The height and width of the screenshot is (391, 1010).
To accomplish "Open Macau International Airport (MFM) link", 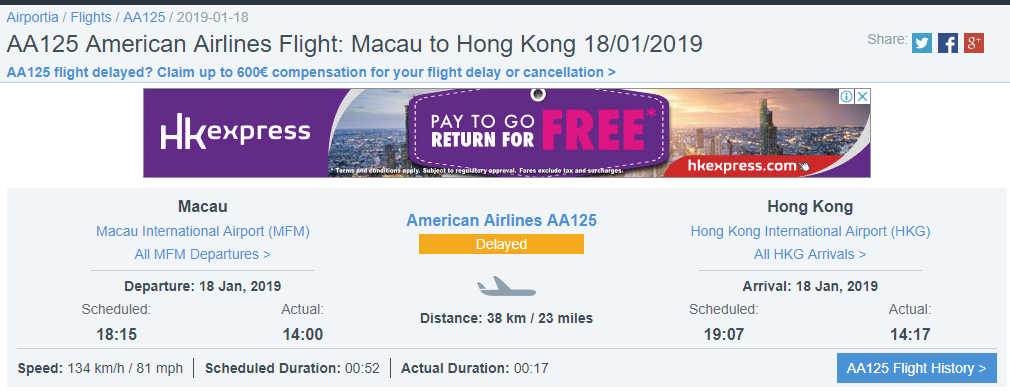I will click(203, 231).
